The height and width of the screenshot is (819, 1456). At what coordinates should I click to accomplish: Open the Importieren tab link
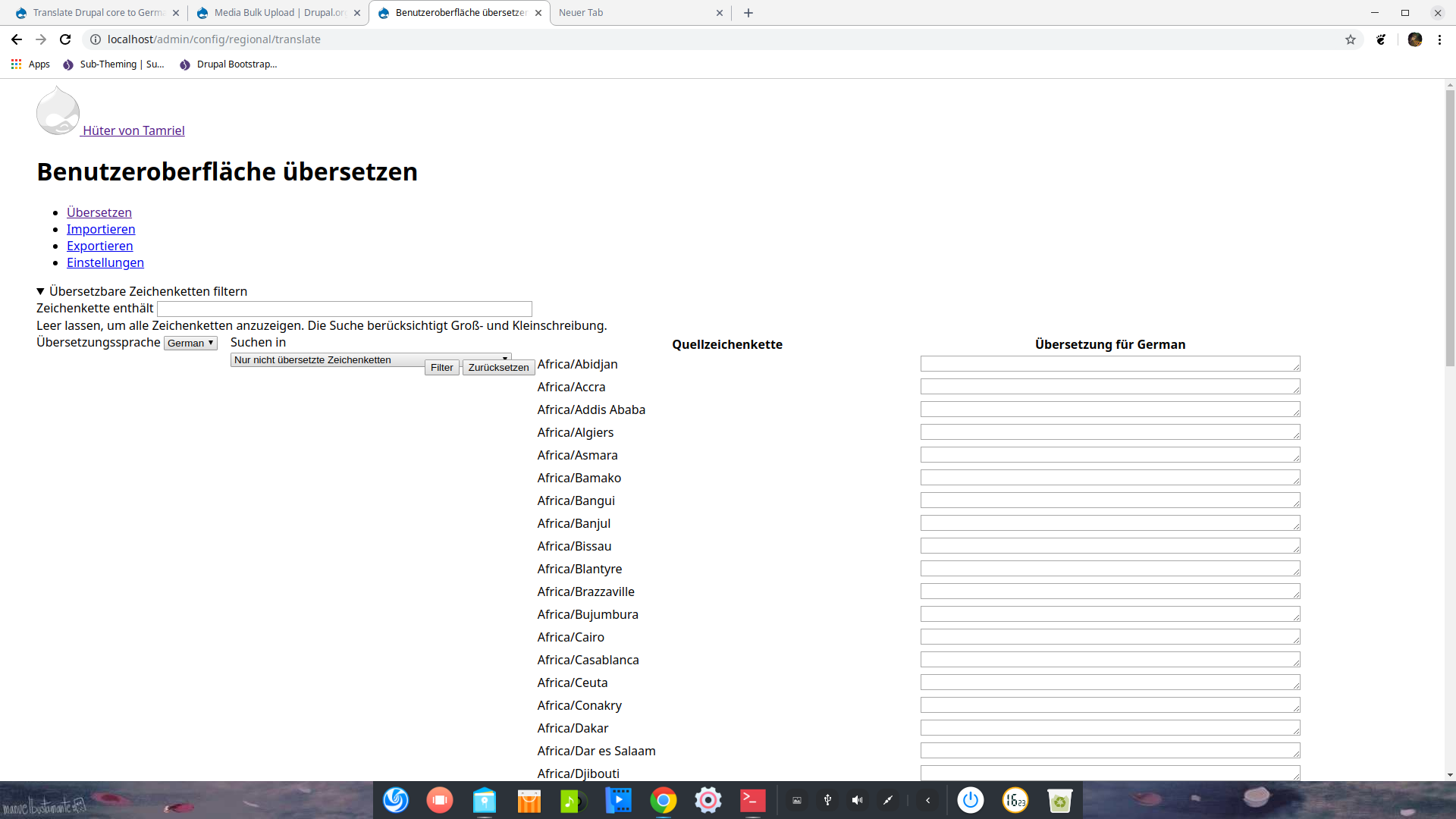pyautogui.click(x=101, y=229)
